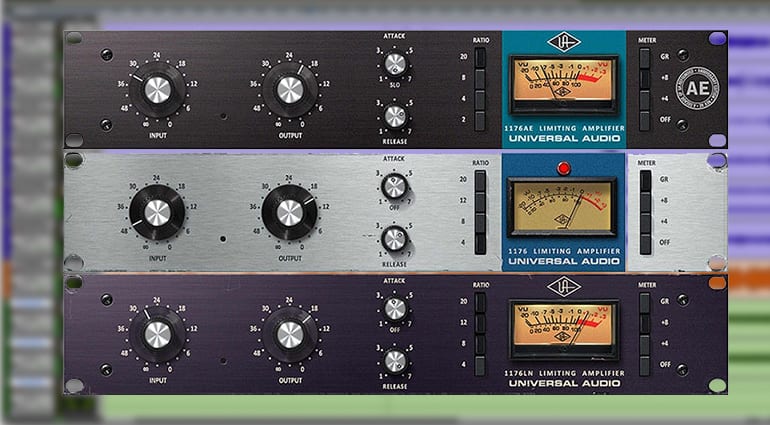Screen dimensions: 770x425
Task: Click the '1176 LIMITING AMPLIFIER' label on silver unit
Action: coord(564,251)
